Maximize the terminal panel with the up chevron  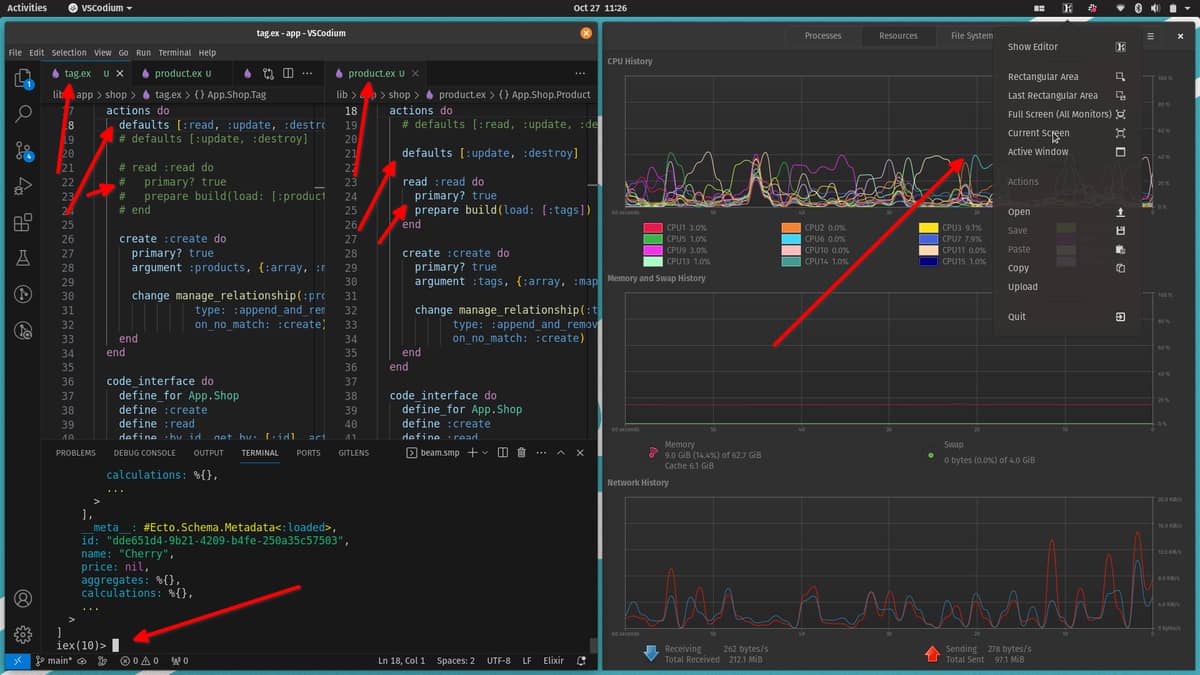[560, 453]
